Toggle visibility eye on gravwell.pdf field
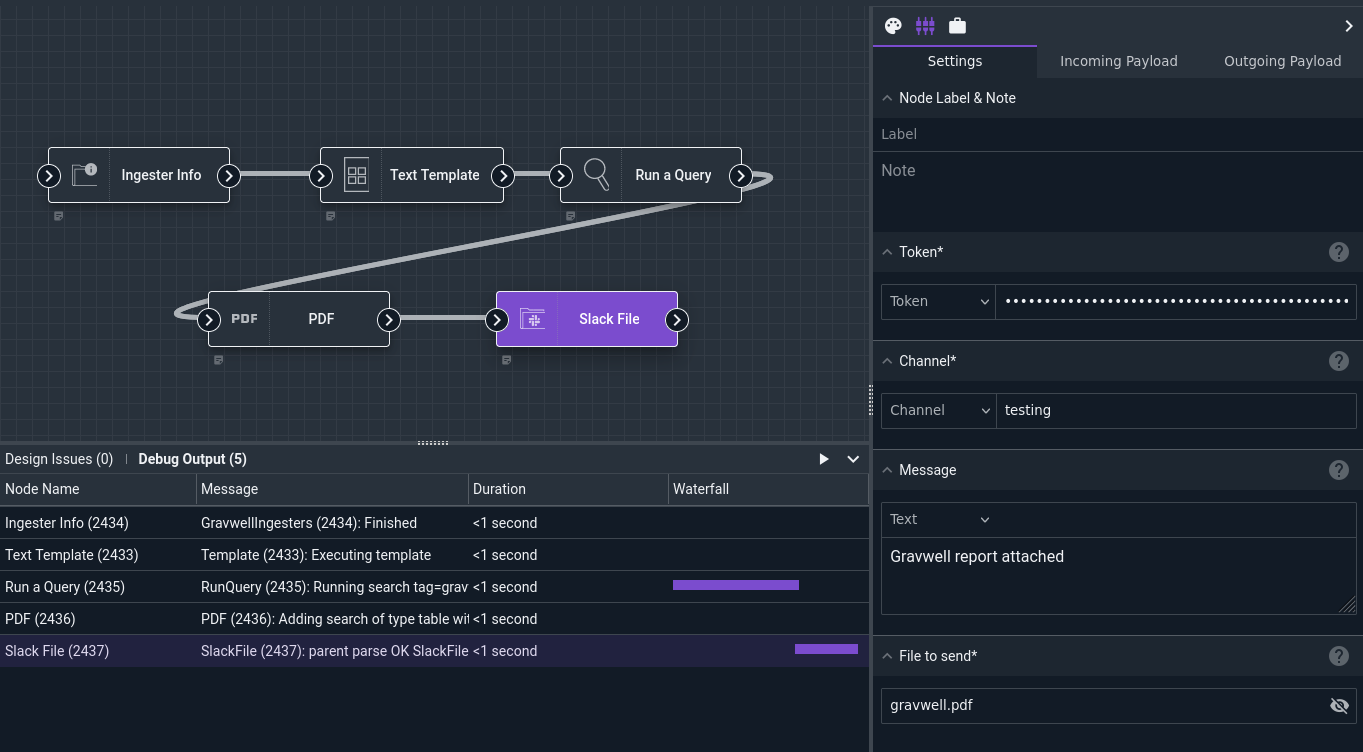1363x752 pixels. click(1339, 705)
